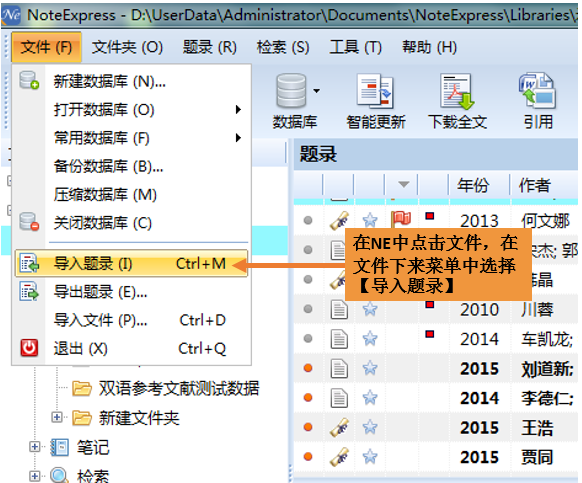Screen dimensions: 582x483
Task: Click thesis scroll icon of 贾同 row
Action: [x=339, y=457]
